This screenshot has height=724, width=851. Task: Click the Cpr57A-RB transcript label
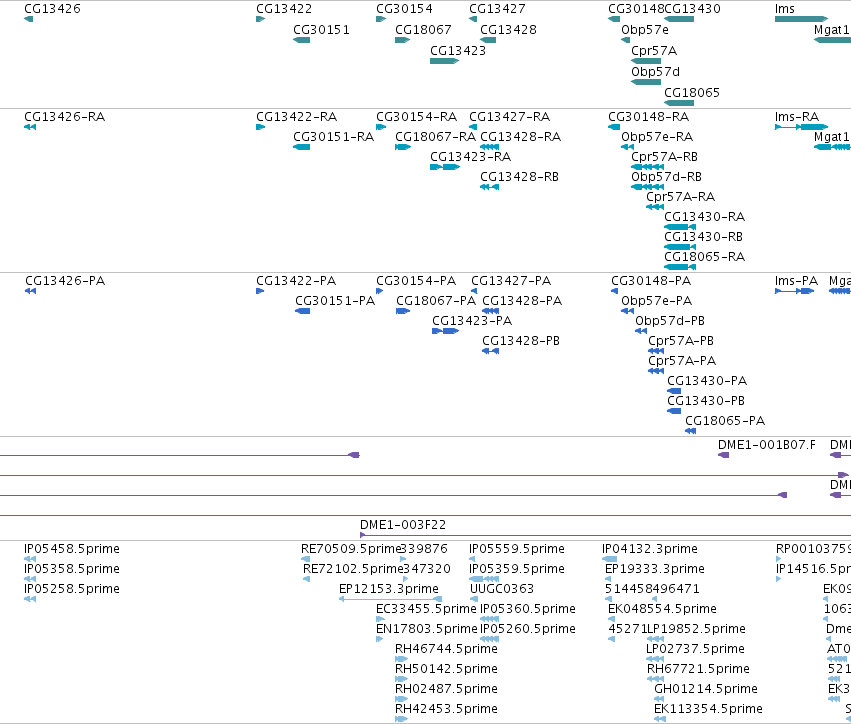[x=664, y=157]
